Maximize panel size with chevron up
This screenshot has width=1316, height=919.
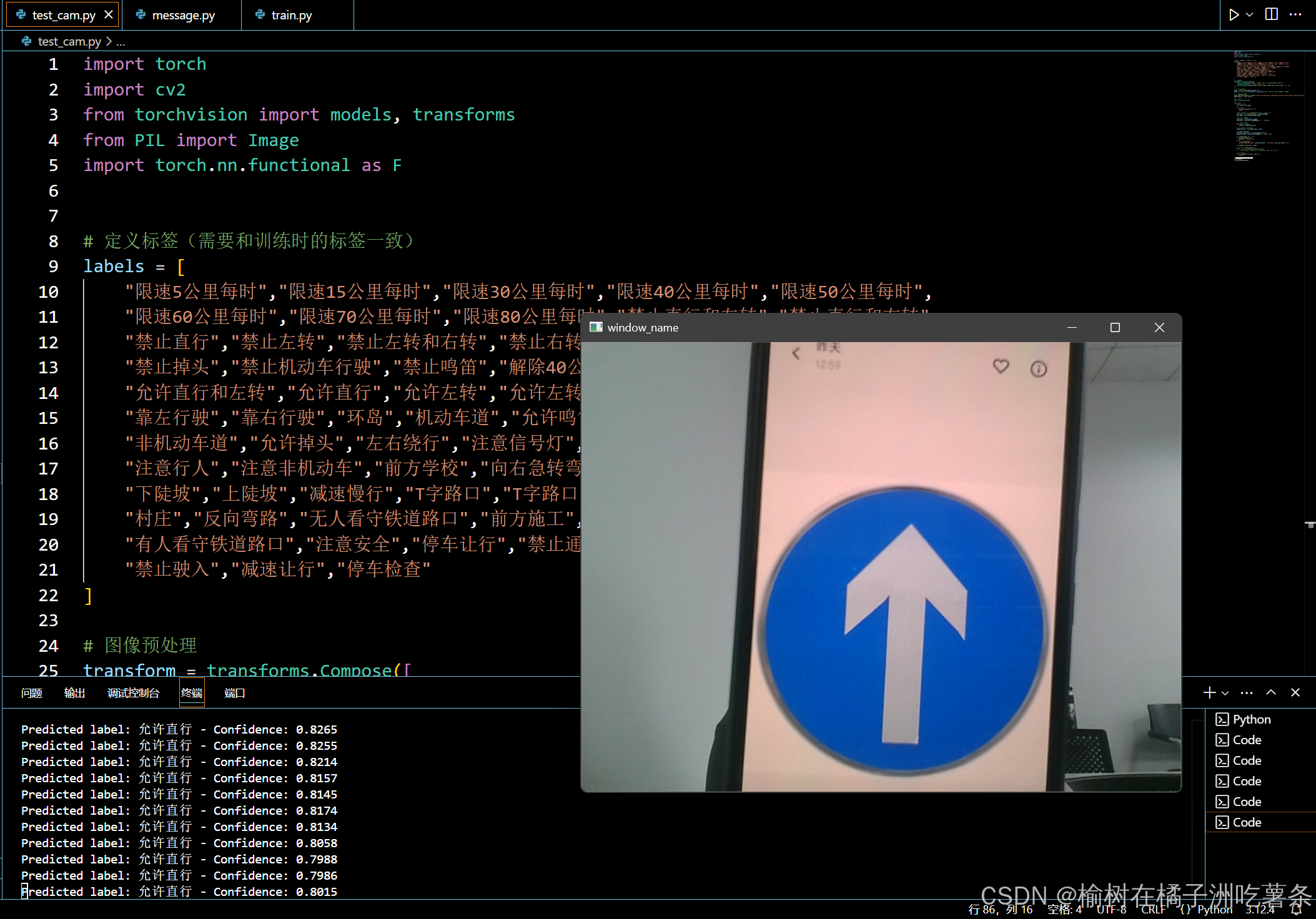click(1271, 693)
